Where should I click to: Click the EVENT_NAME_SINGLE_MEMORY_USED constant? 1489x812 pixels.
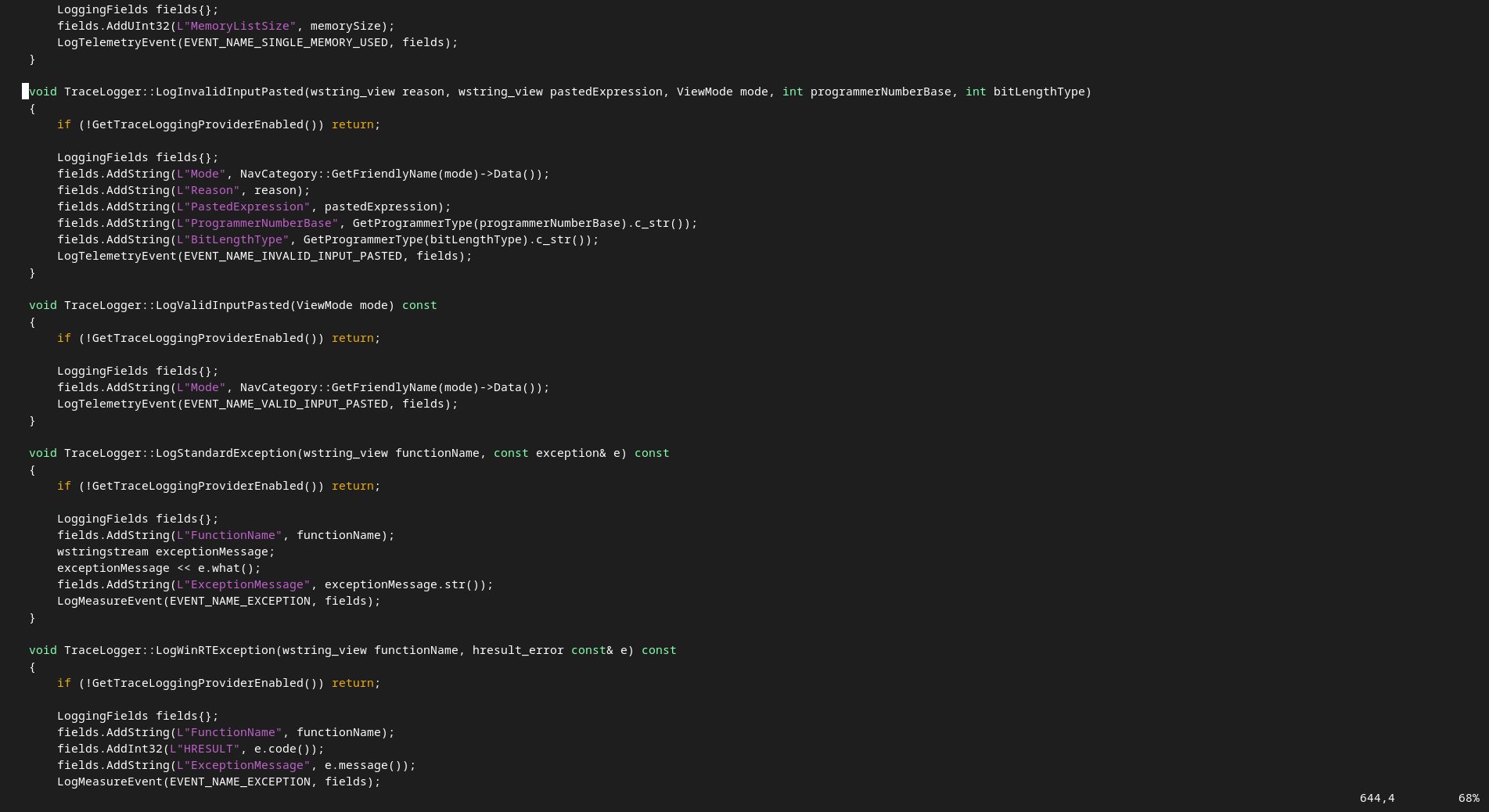tap(286, 42)
